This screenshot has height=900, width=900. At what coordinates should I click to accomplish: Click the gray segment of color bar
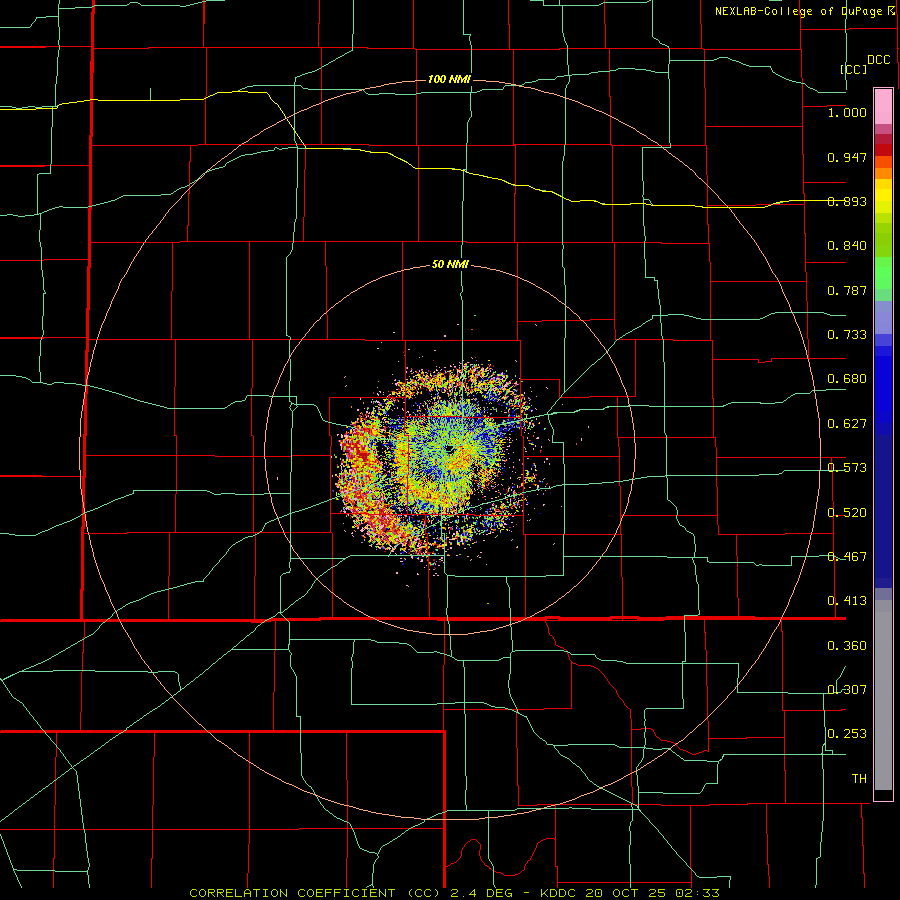click(883, 695)
